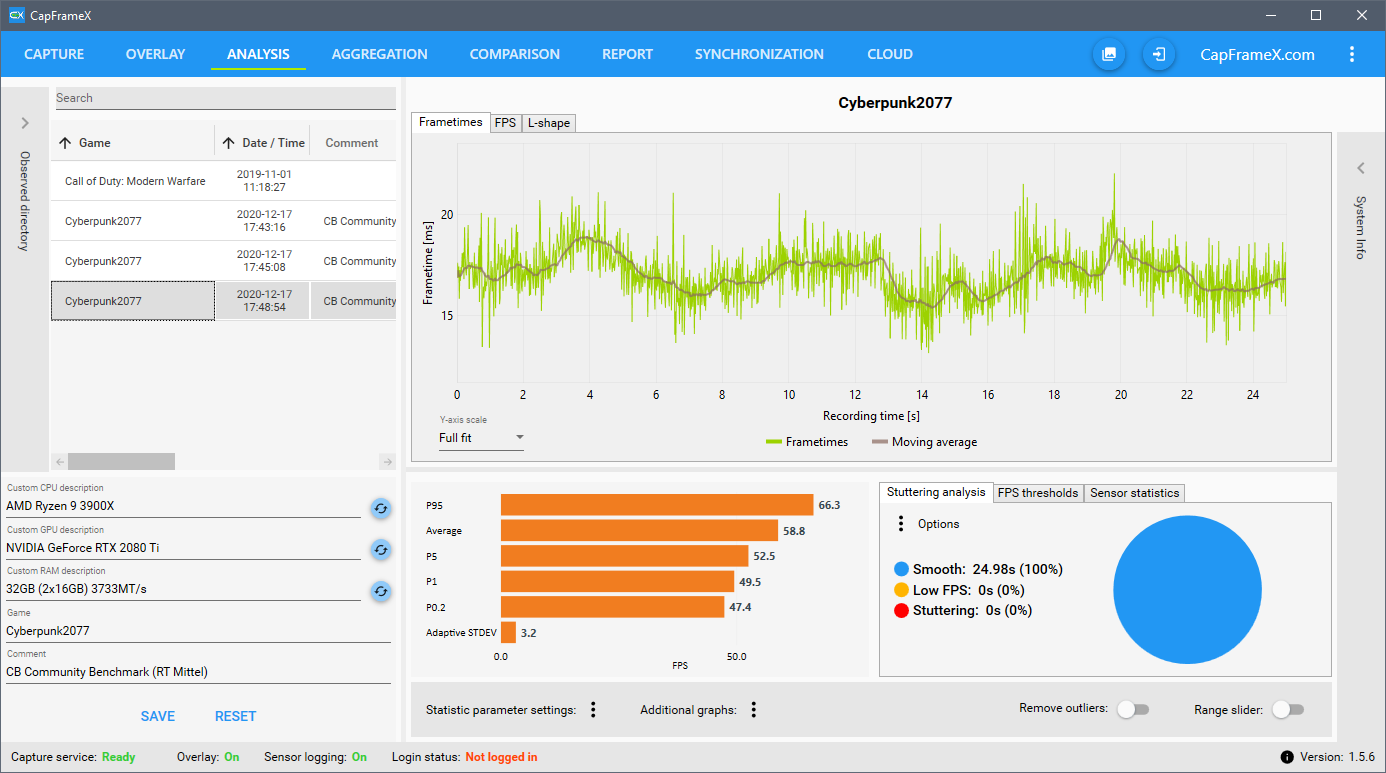The image size is (1386, 773).
Task: Toggle the Remove outliers switch
Action: click(1133, 709)
